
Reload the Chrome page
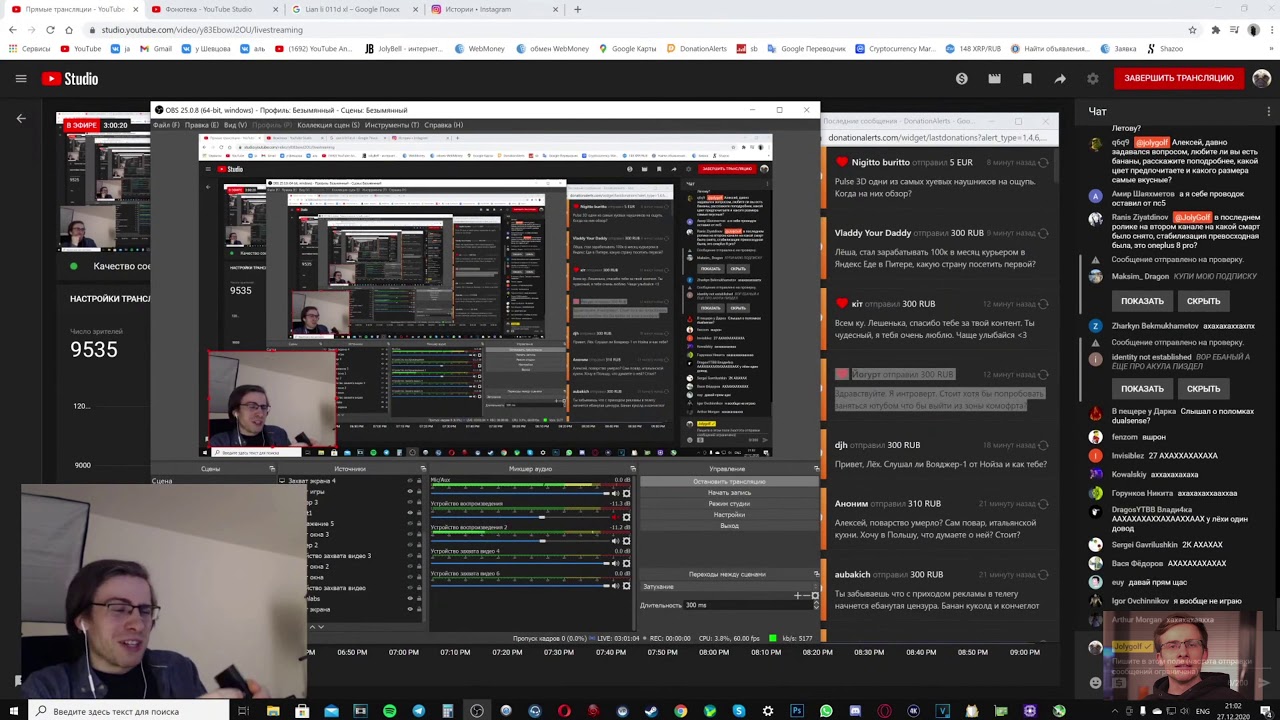click(50, 30)
